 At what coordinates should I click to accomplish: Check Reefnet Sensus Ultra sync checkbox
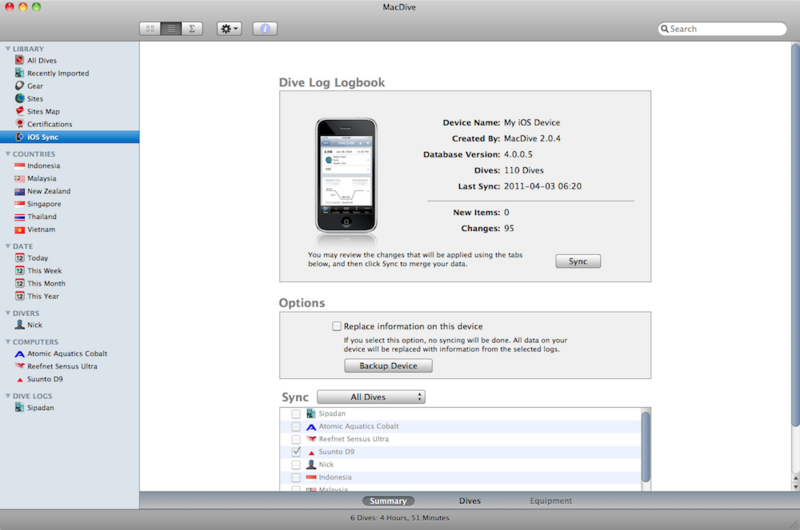[x=296, y=439]
